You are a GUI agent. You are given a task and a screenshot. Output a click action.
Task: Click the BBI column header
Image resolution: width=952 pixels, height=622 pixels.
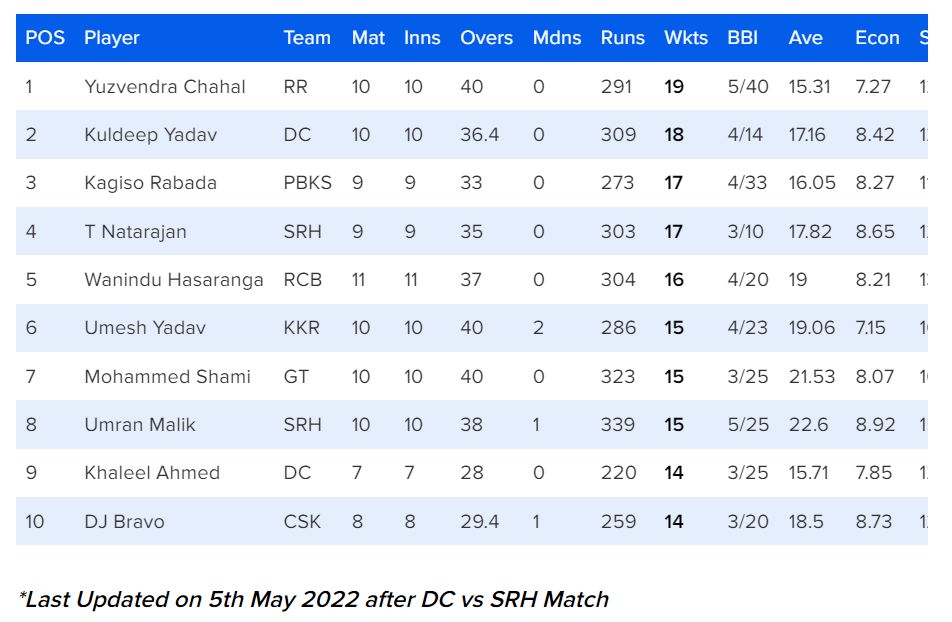[742, 38]
